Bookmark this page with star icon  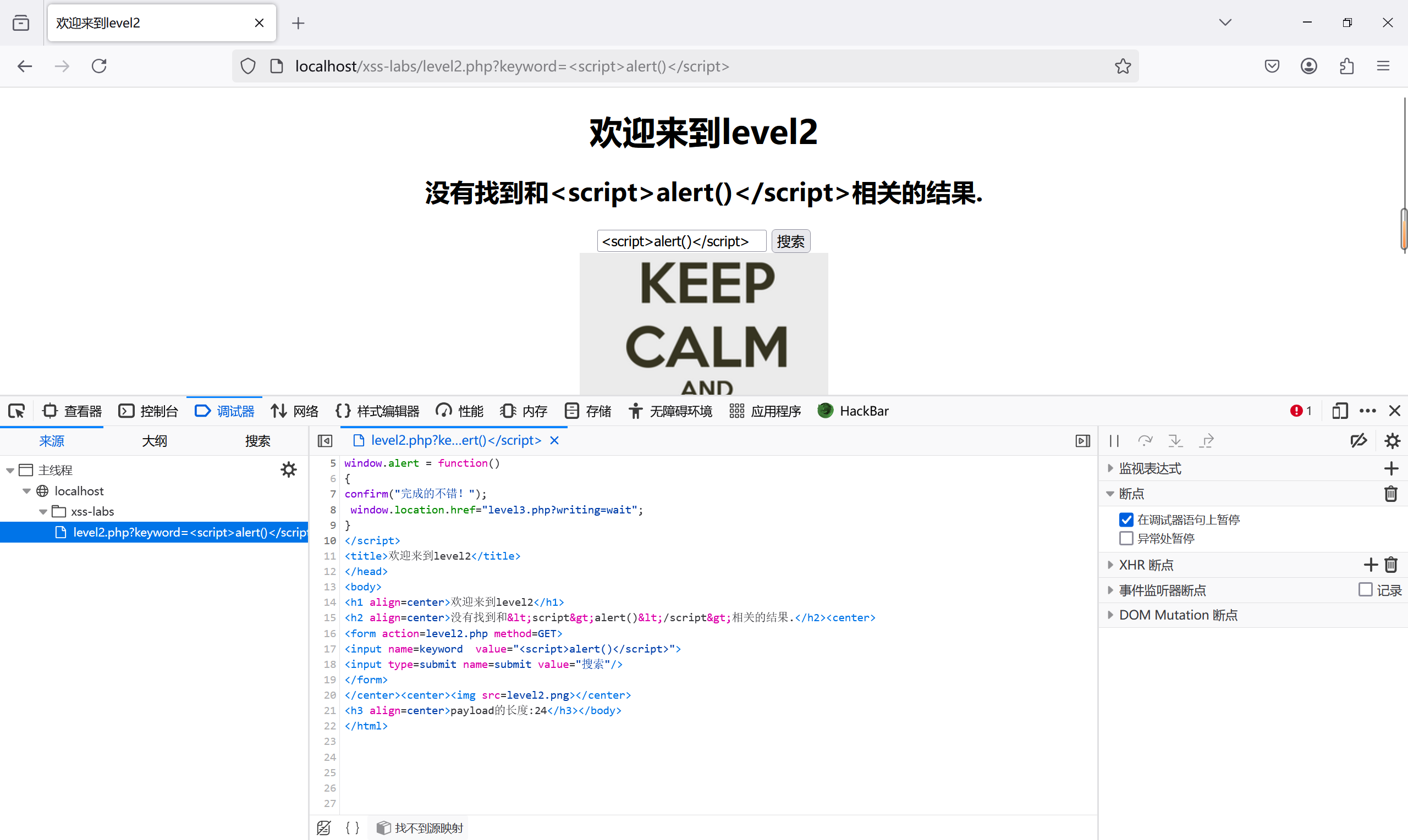coord(1123,66)
